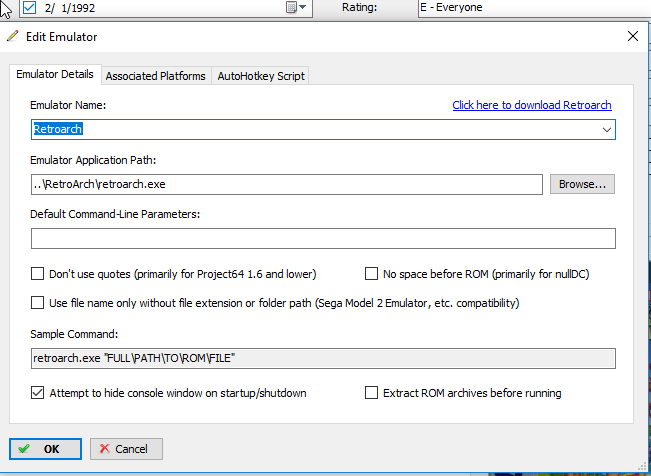
Task: Click the Emulator Application Path field
Action: pos(287,184)
